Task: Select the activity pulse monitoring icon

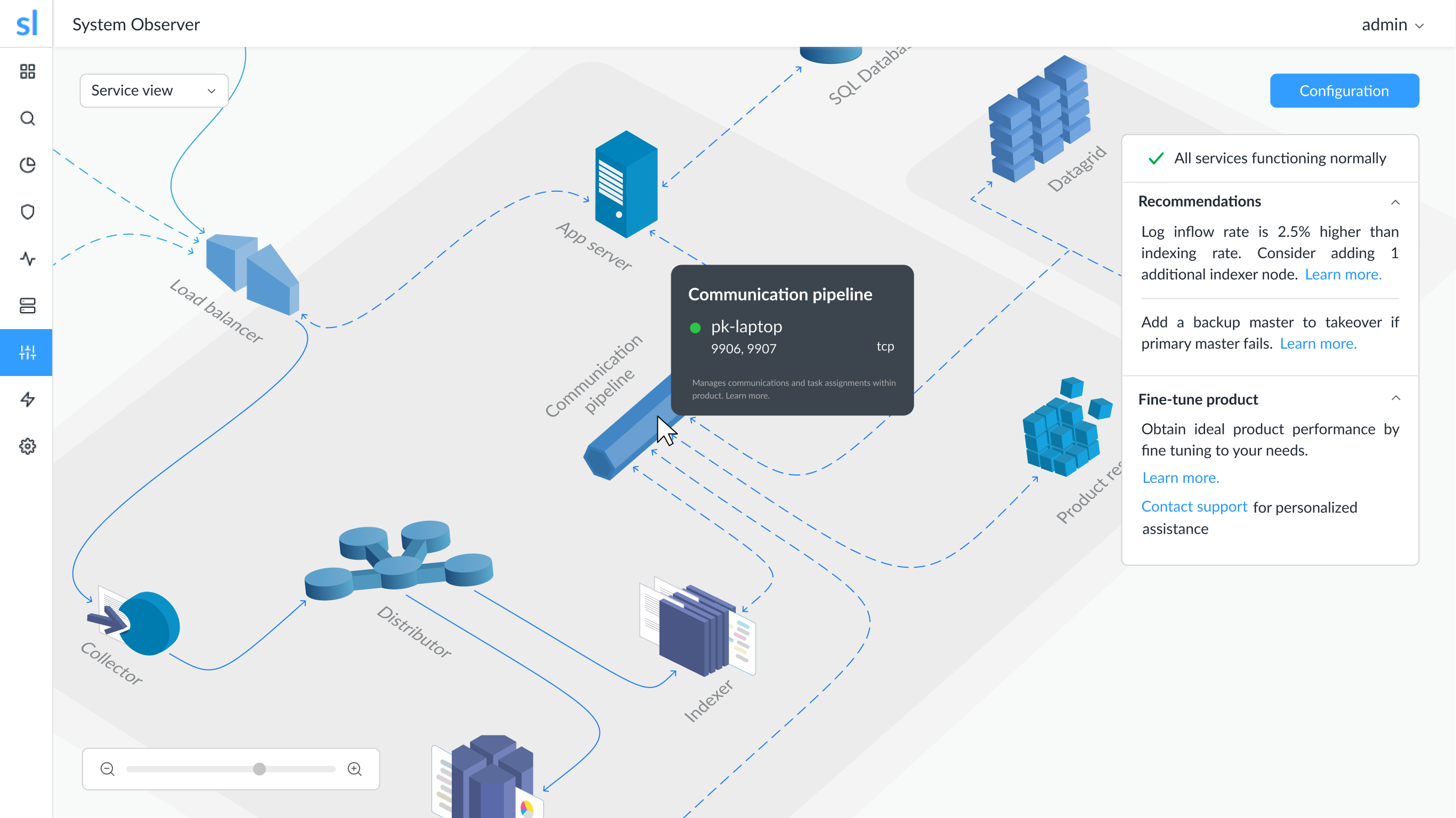Action: coord(27,259)
